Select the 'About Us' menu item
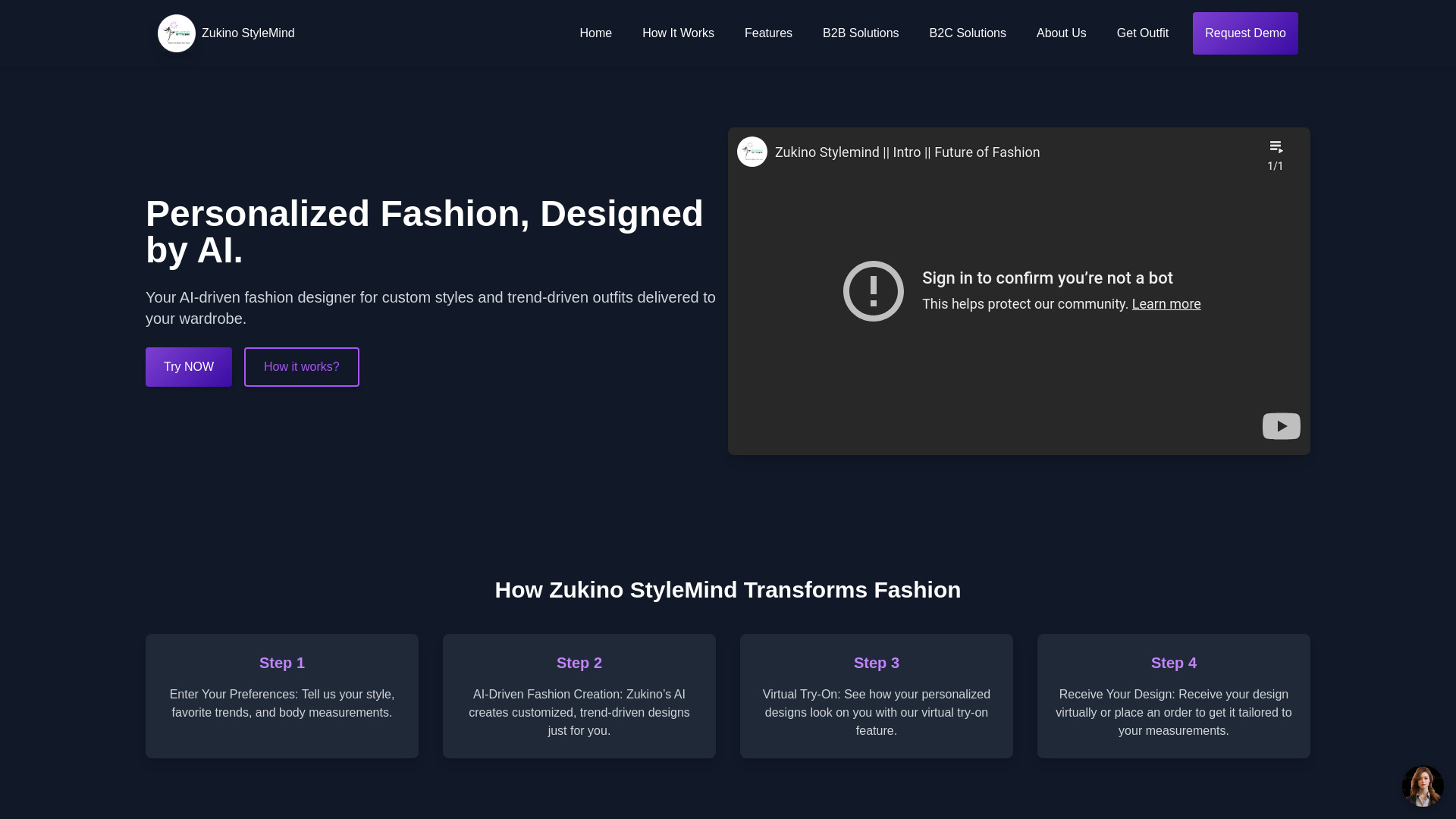 point(1061,33)
